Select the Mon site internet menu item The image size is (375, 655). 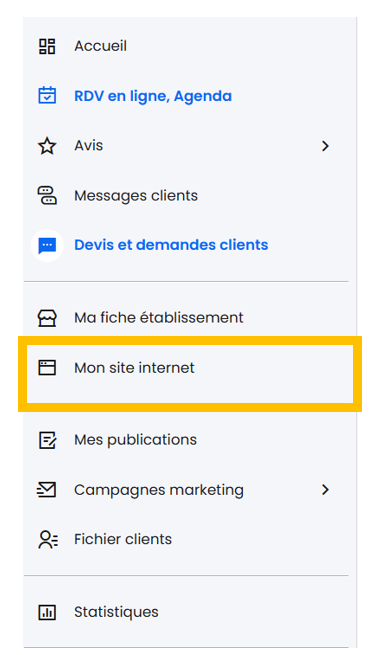coord(190,374)
